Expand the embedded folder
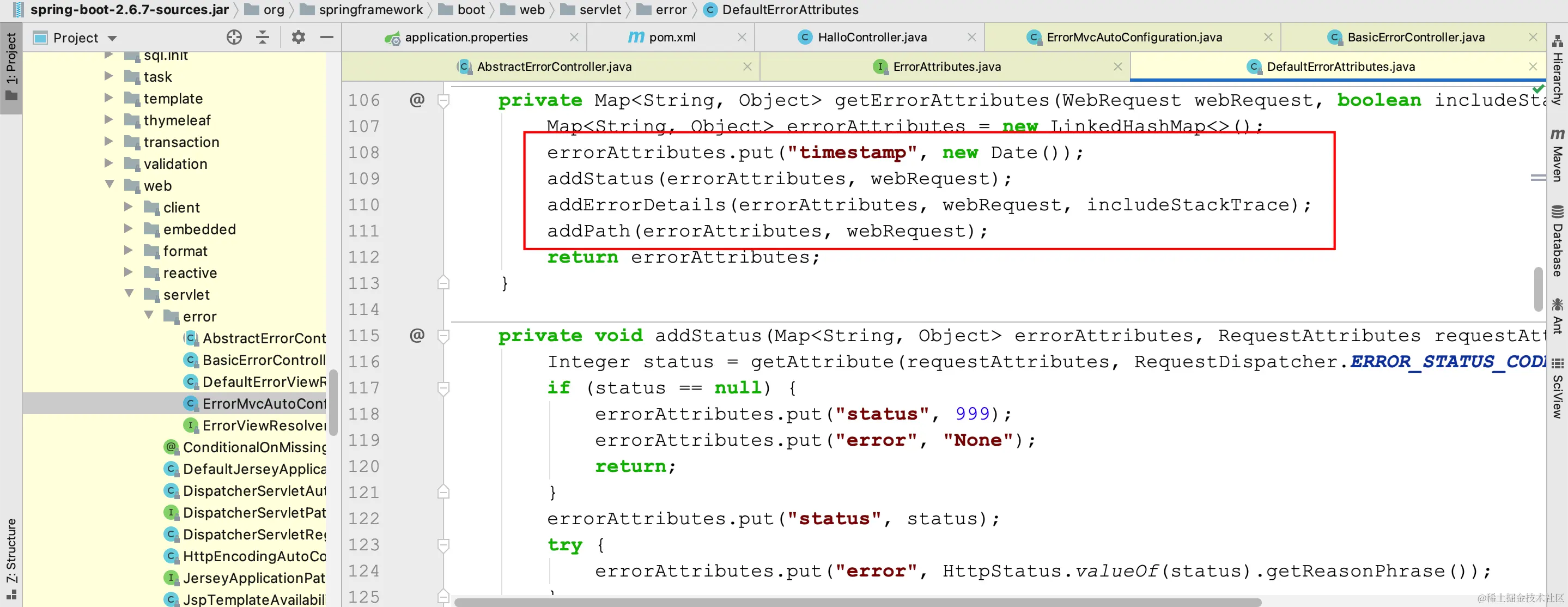 coord(129,229)
